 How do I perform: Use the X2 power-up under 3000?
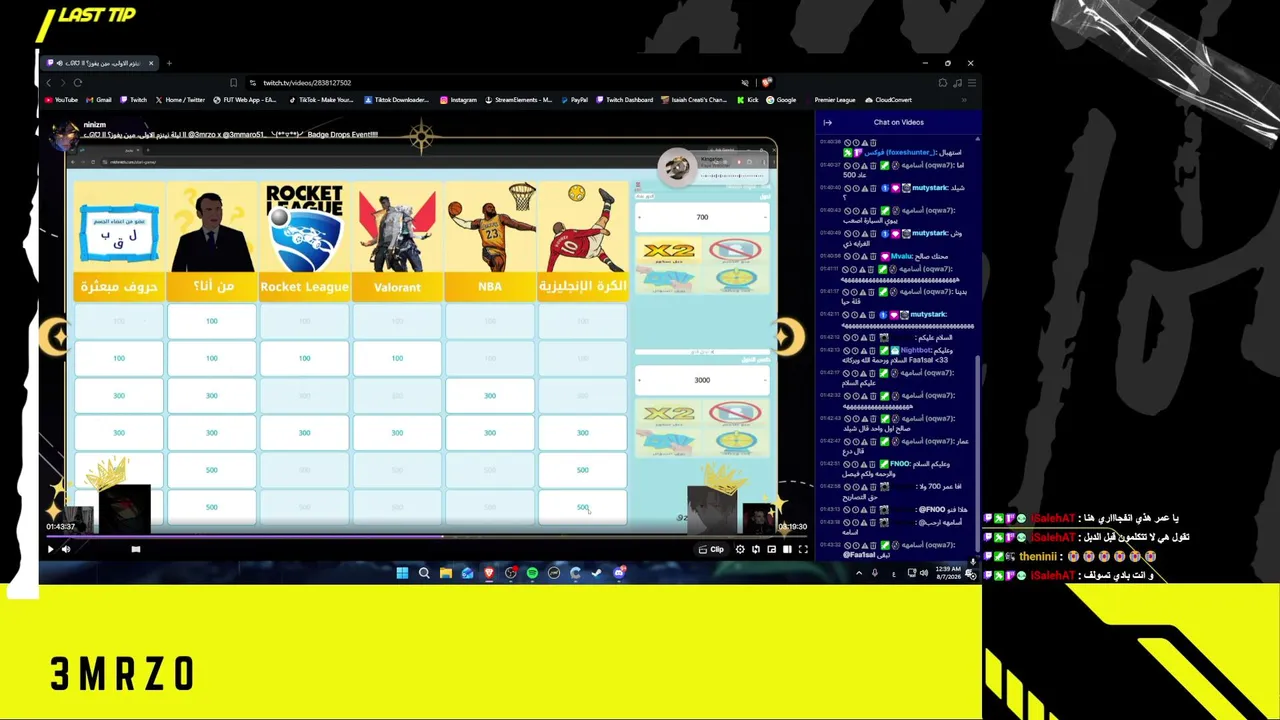pyautogui.click(x=669, y=414)
